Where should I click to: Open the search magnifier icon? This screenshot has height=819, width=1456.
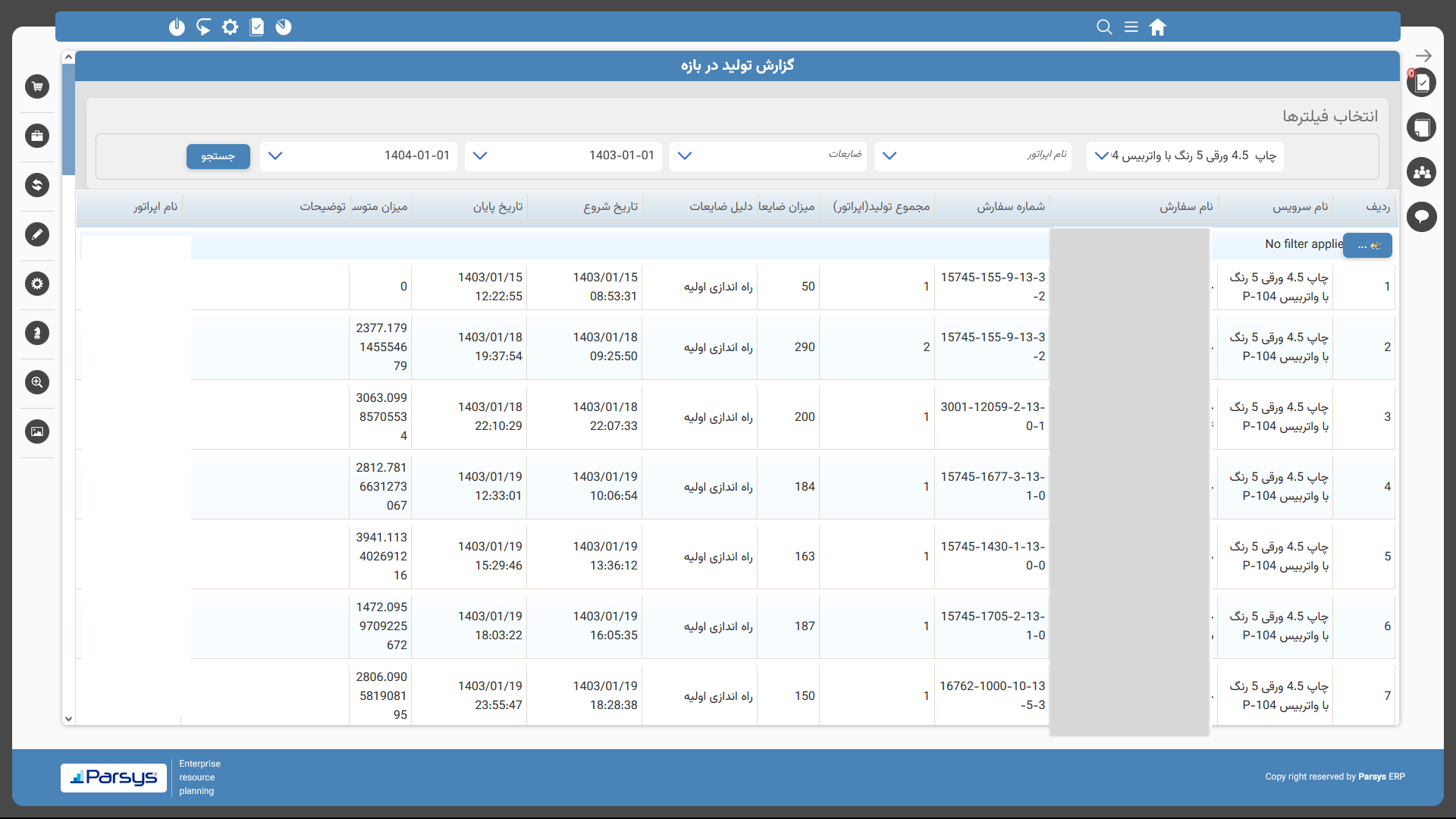coord(1104,27)
